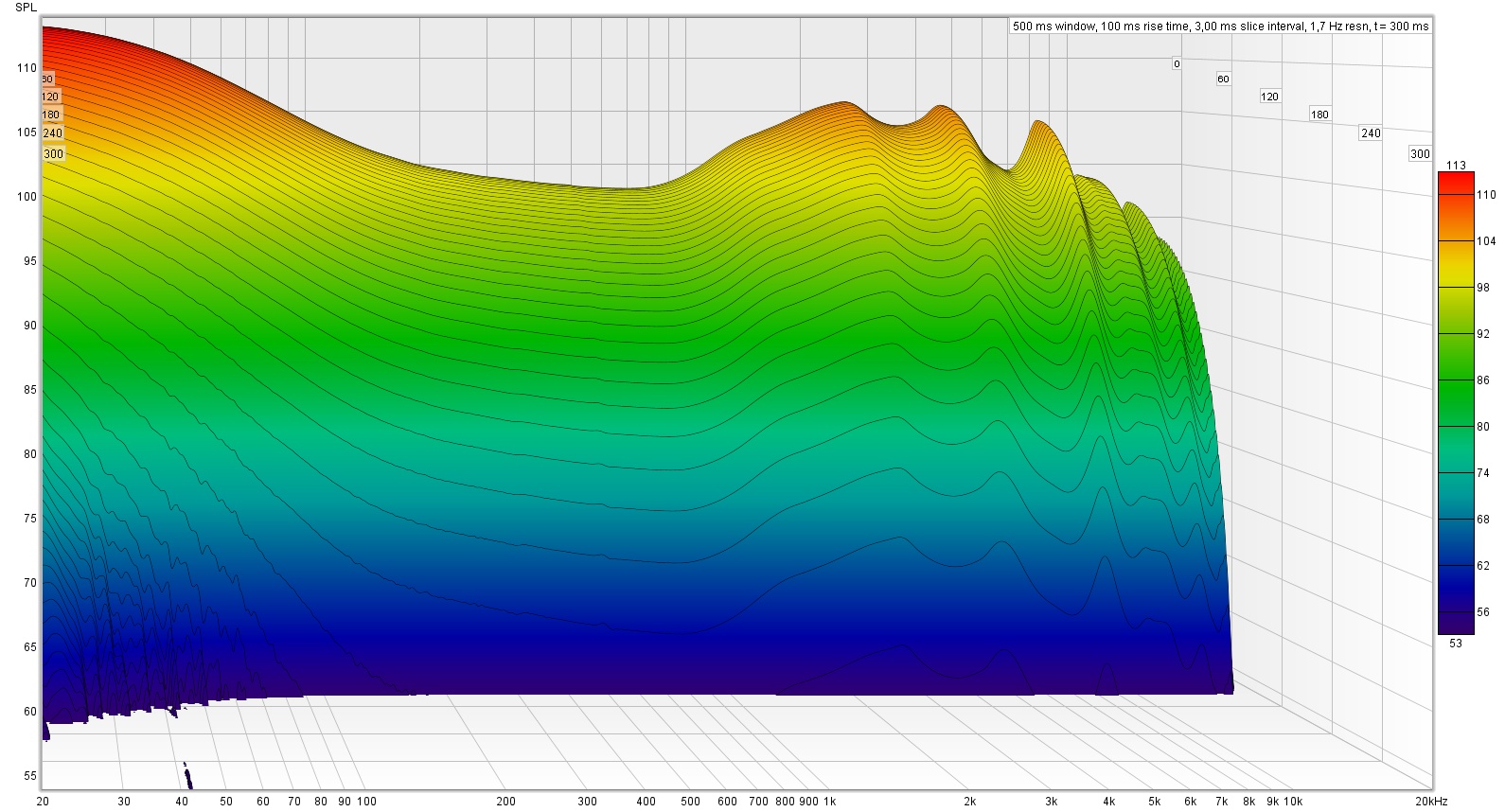Select the 104 label on the color scale
The height and width of the screenshot is (812, 1505).
(x=1486, y=241)
